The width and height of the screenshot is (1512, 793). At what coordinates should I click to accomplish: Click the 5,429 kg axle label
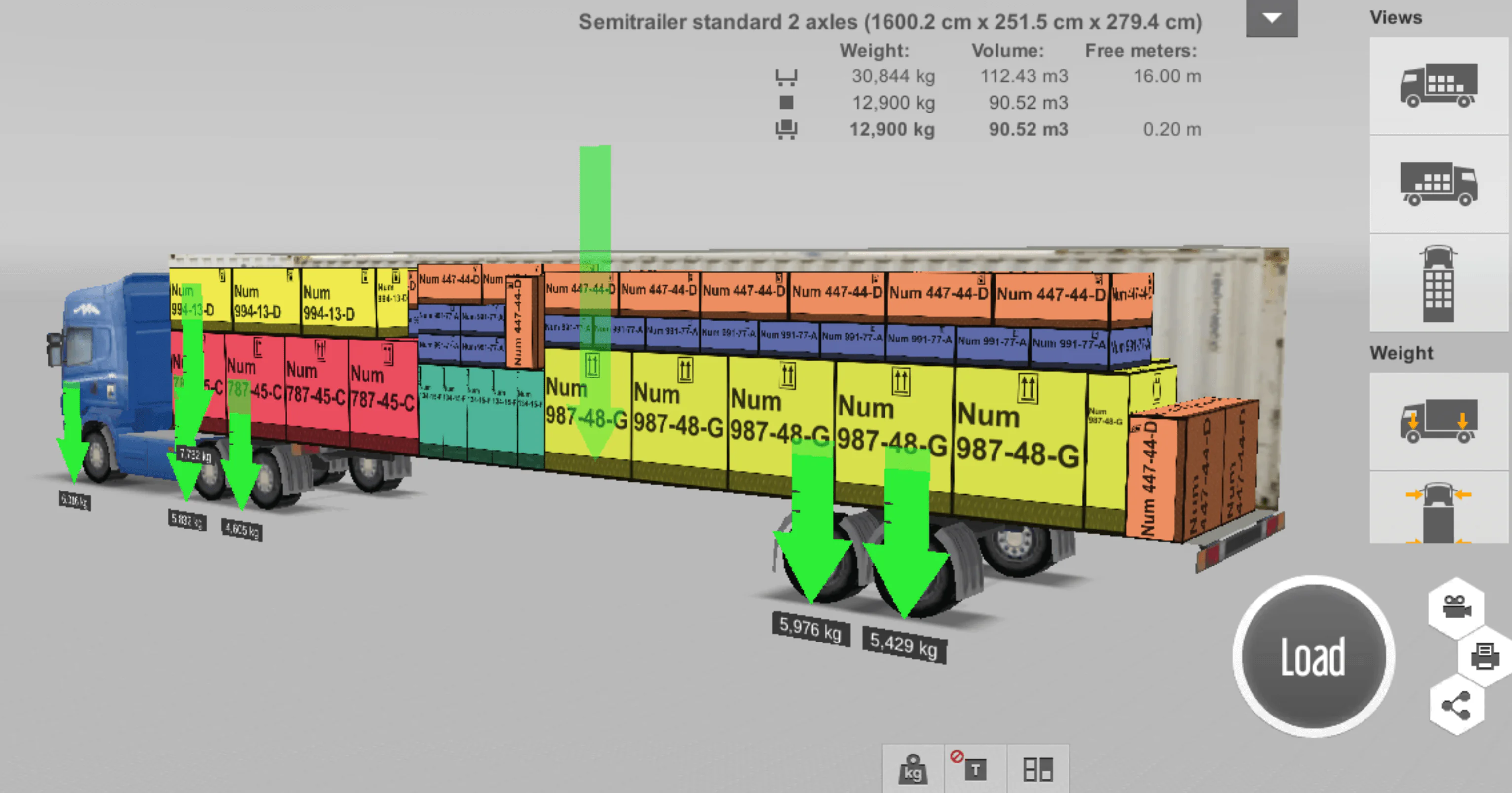904,645
